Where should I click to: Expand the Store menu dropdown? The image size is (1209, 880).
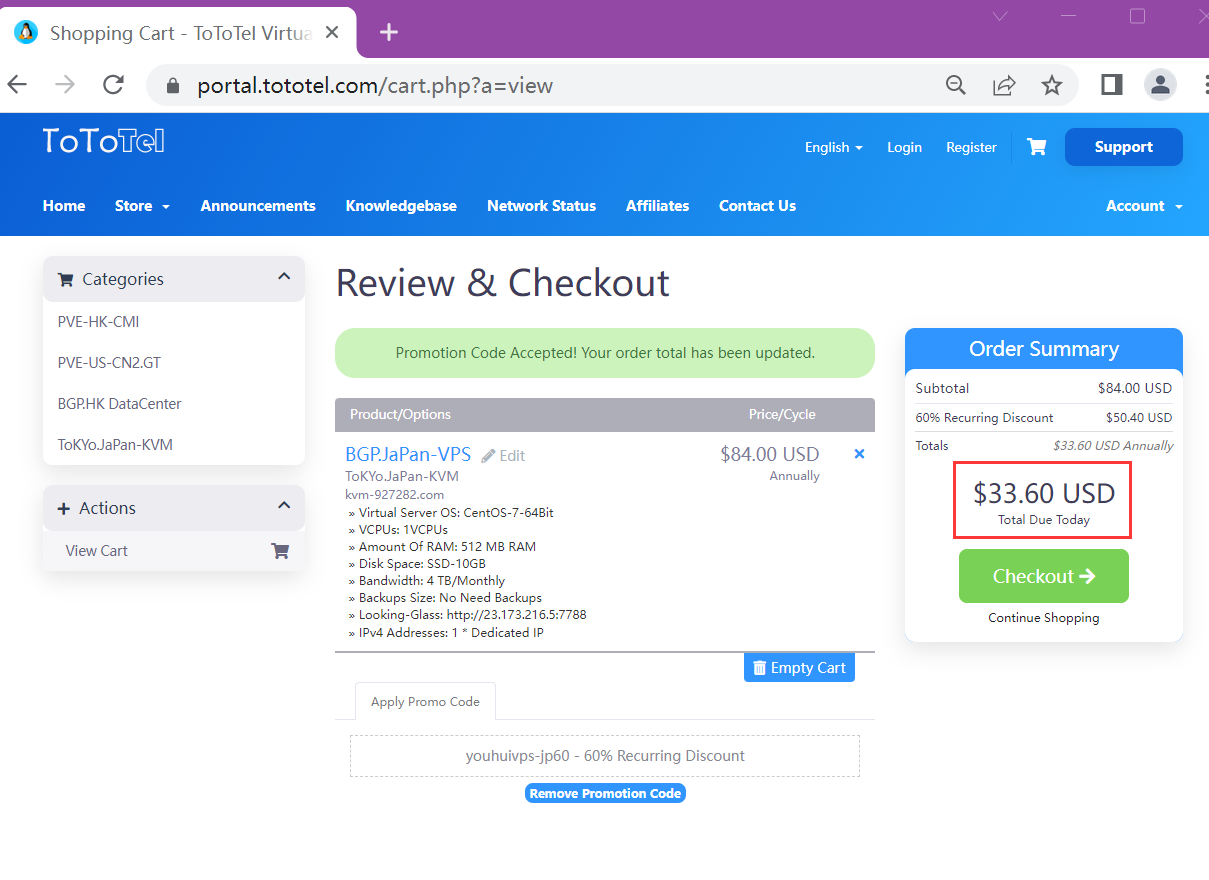(142, 206)
